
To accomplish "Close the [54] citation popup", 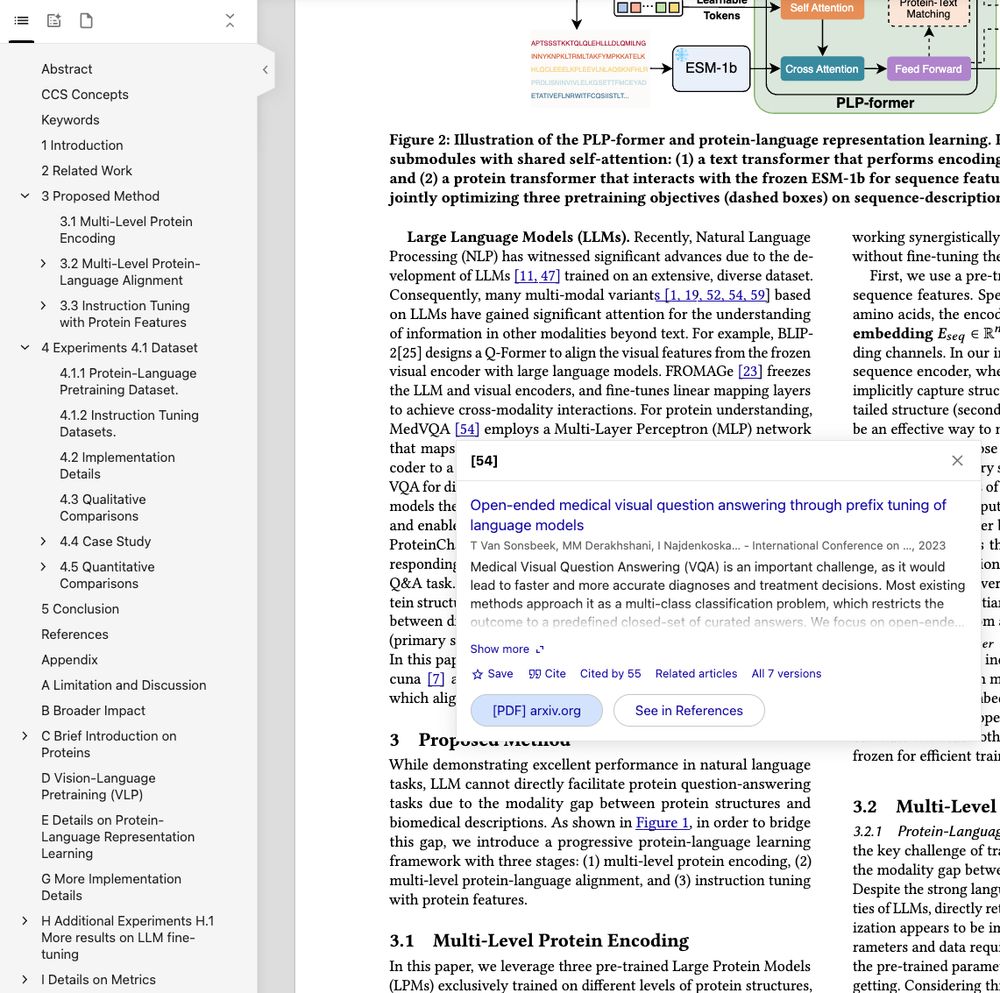I will [x=957, y=460].
